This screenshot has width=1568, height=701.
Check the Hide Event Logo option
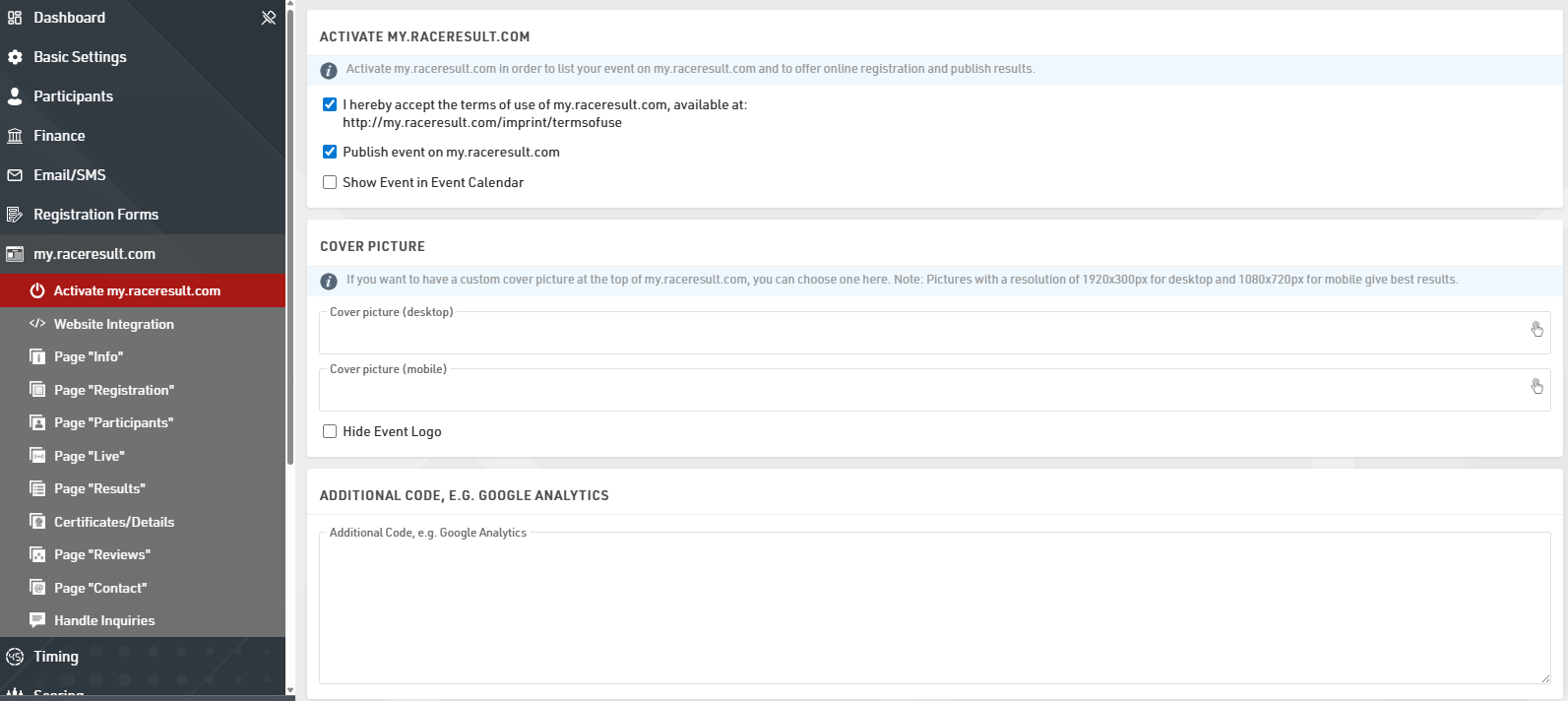tap(330, 431)
